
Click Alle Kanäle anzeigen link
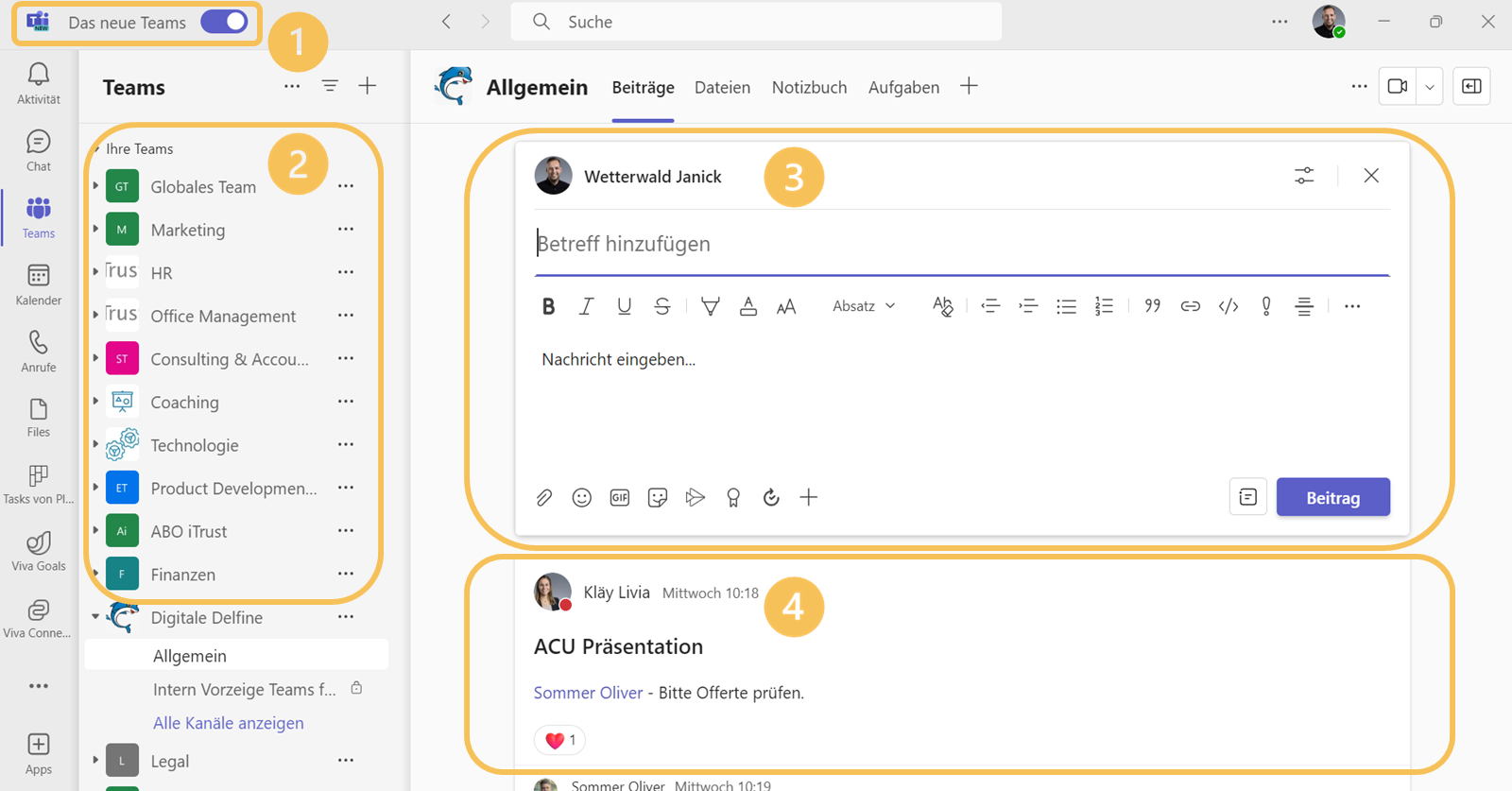tap(229, 723)
